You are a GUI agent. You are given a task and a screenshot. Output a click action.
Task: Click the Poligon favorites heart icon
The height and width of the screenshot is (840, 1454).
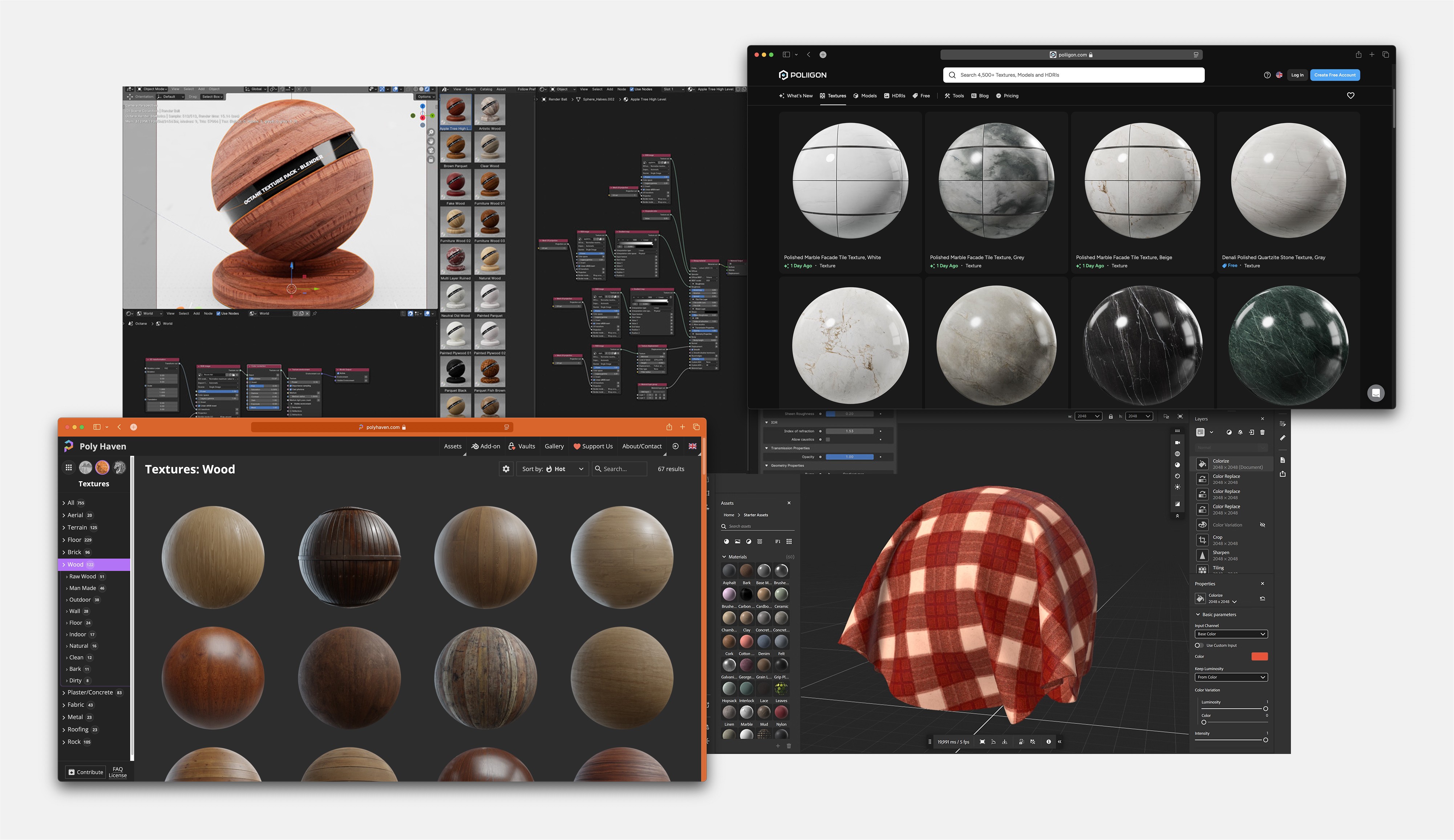coord(1350,96)
